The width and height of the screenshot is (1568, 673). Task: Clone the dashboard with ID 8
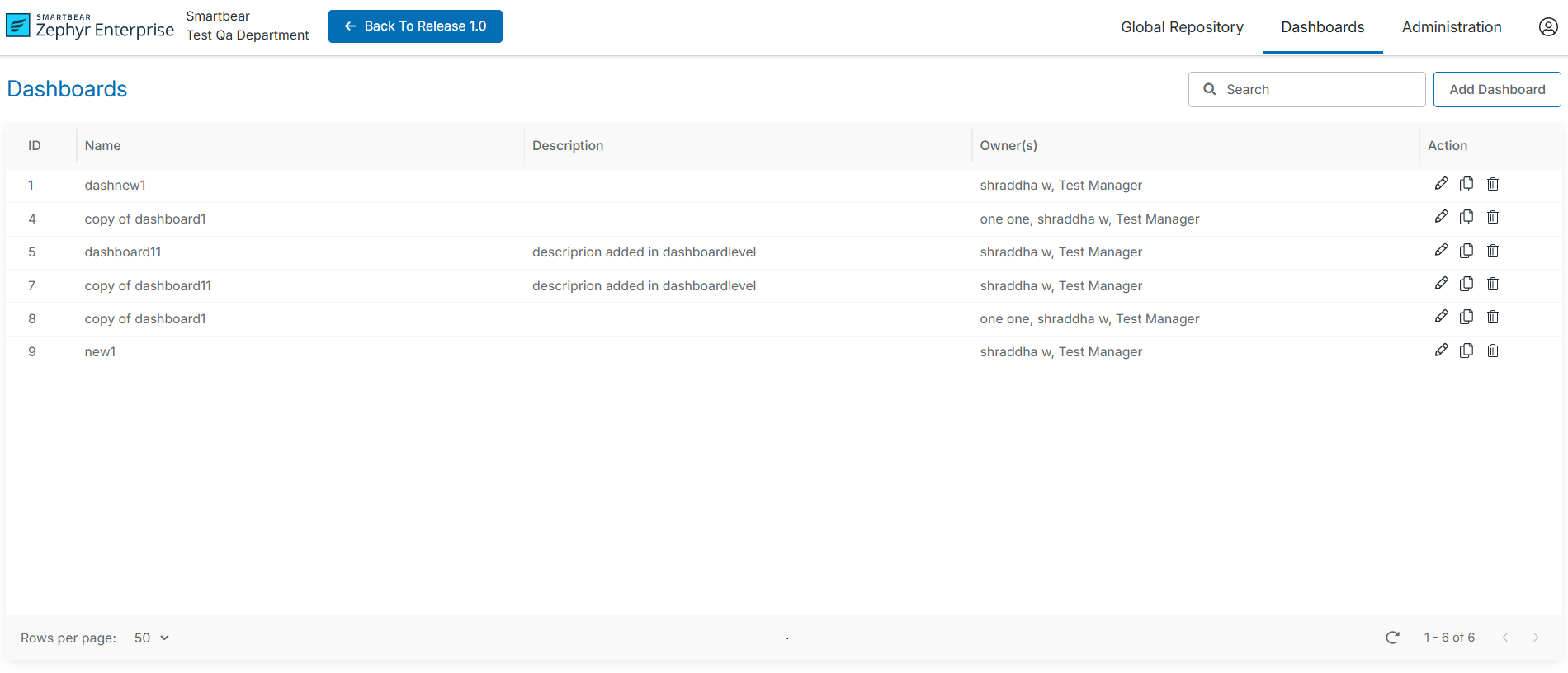(x=1466, y=317)
